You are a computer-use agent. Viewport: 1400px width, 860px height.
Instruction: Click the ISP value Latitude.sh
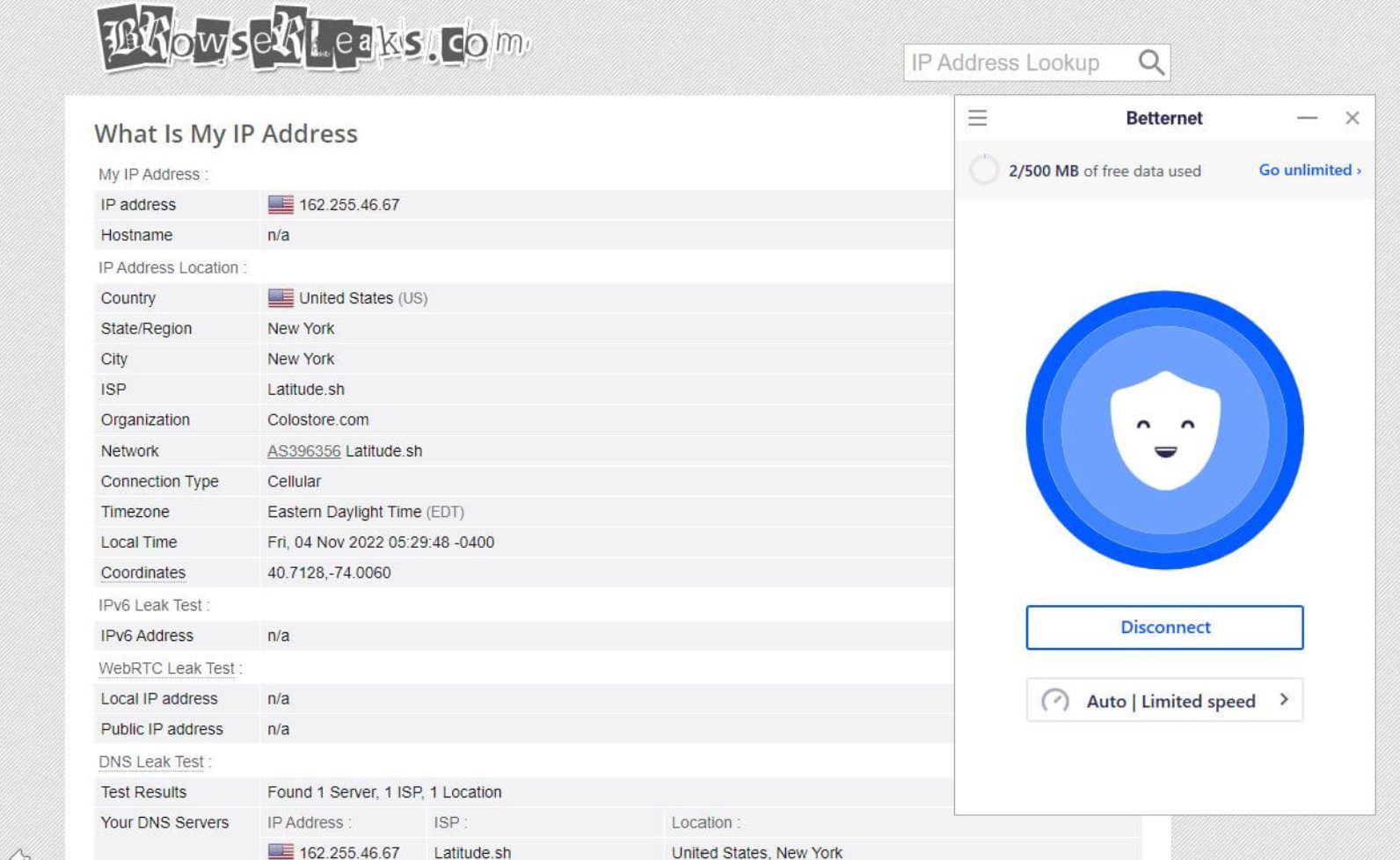[306, 390]
